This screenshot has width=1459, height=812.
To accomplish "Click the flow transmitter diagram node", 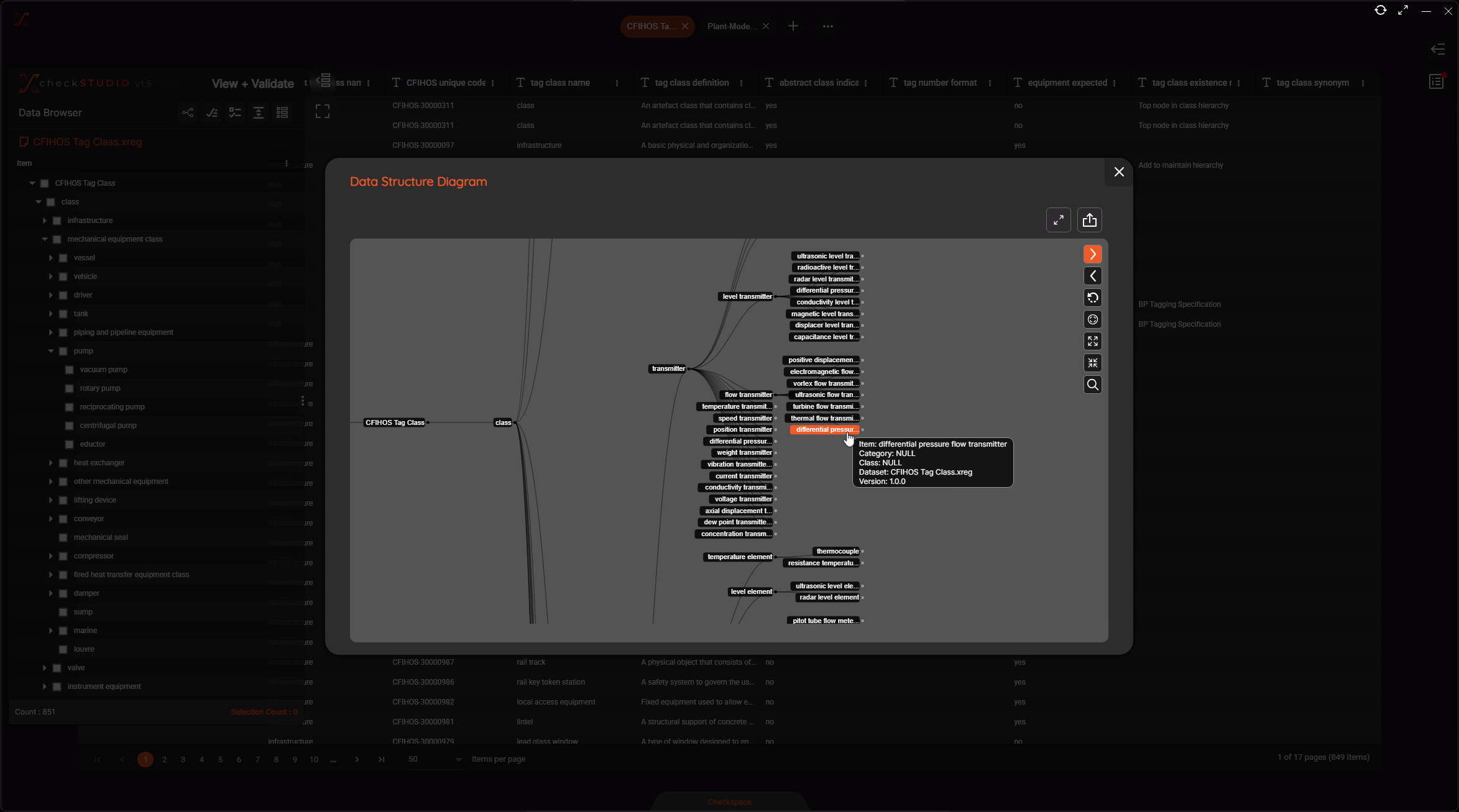I will (748, 395).
